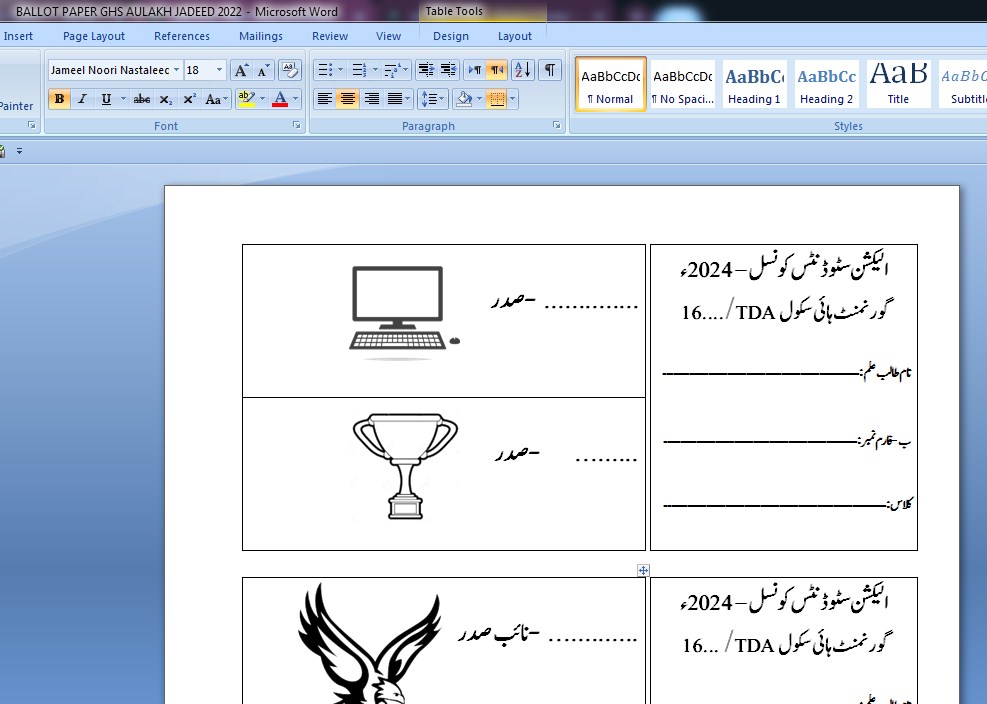Switch to left-to-right text direction

tap(474, 70)
